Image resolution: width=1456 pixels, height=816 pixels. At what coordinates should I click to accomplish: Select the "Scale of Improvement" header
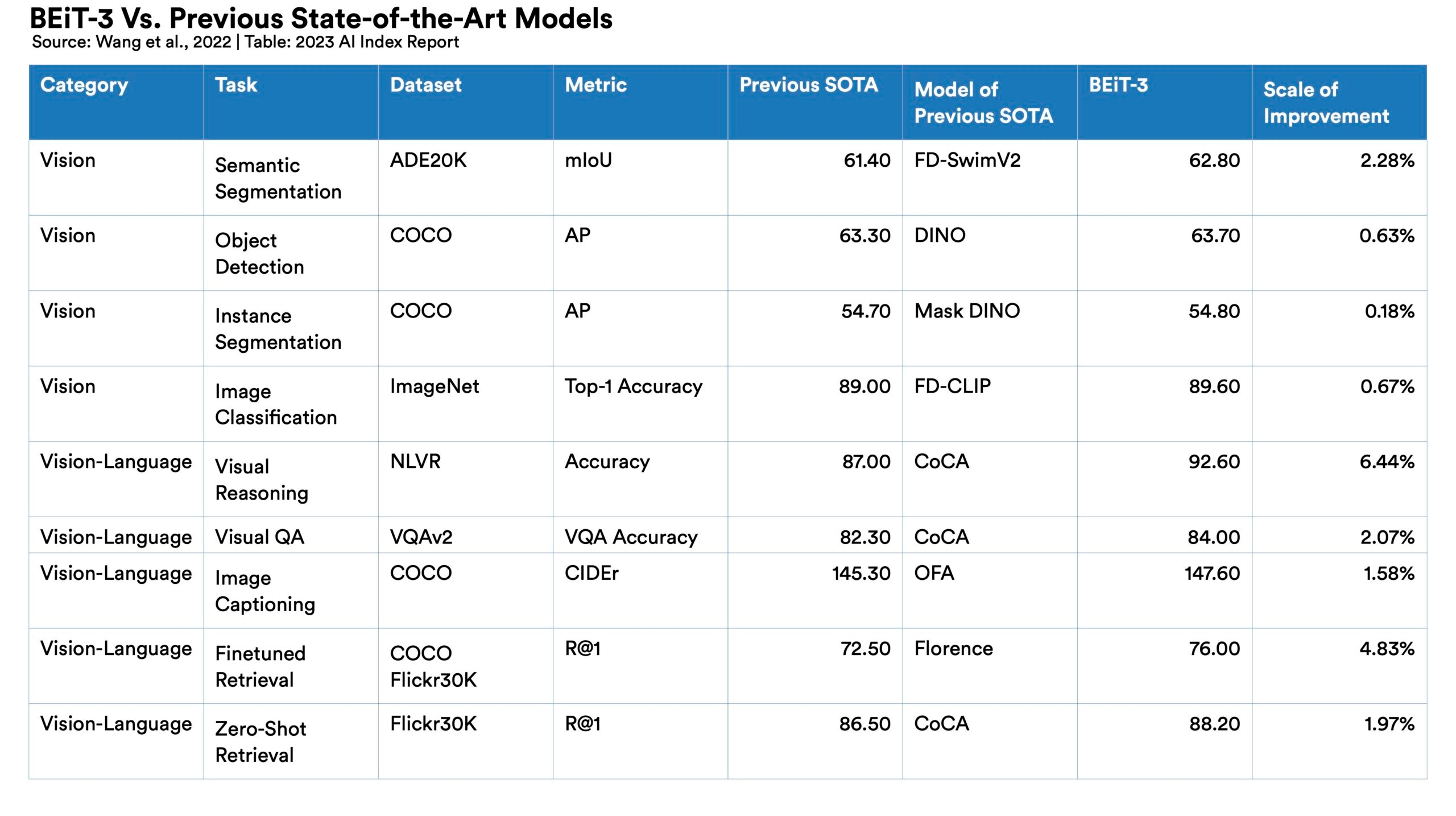(x=1326, y=103)
